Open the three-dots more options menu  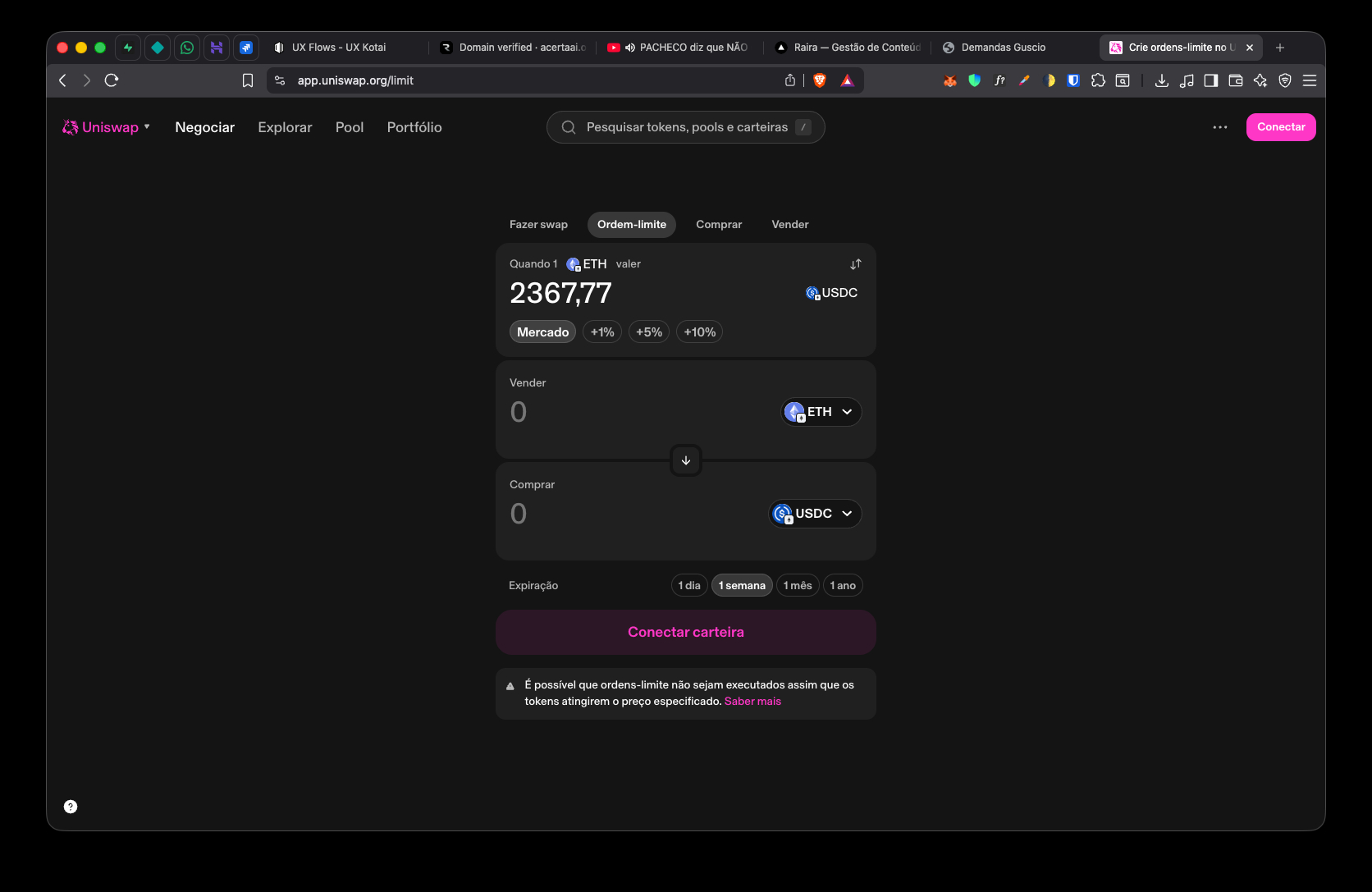tap(1220, 127)
